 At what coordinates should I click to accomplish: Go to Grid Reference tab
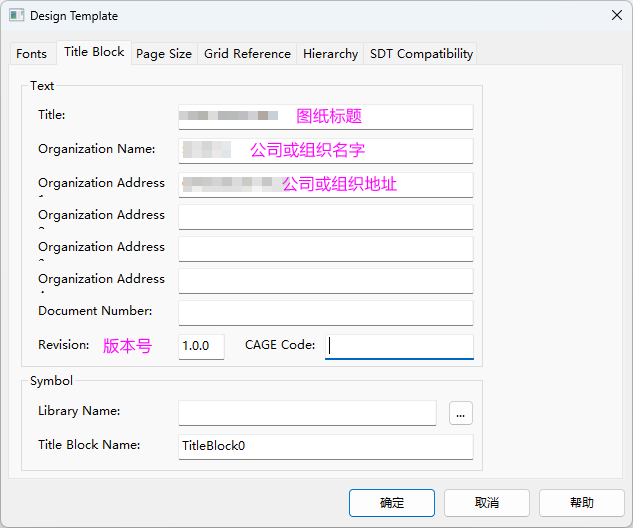(247, 54)
